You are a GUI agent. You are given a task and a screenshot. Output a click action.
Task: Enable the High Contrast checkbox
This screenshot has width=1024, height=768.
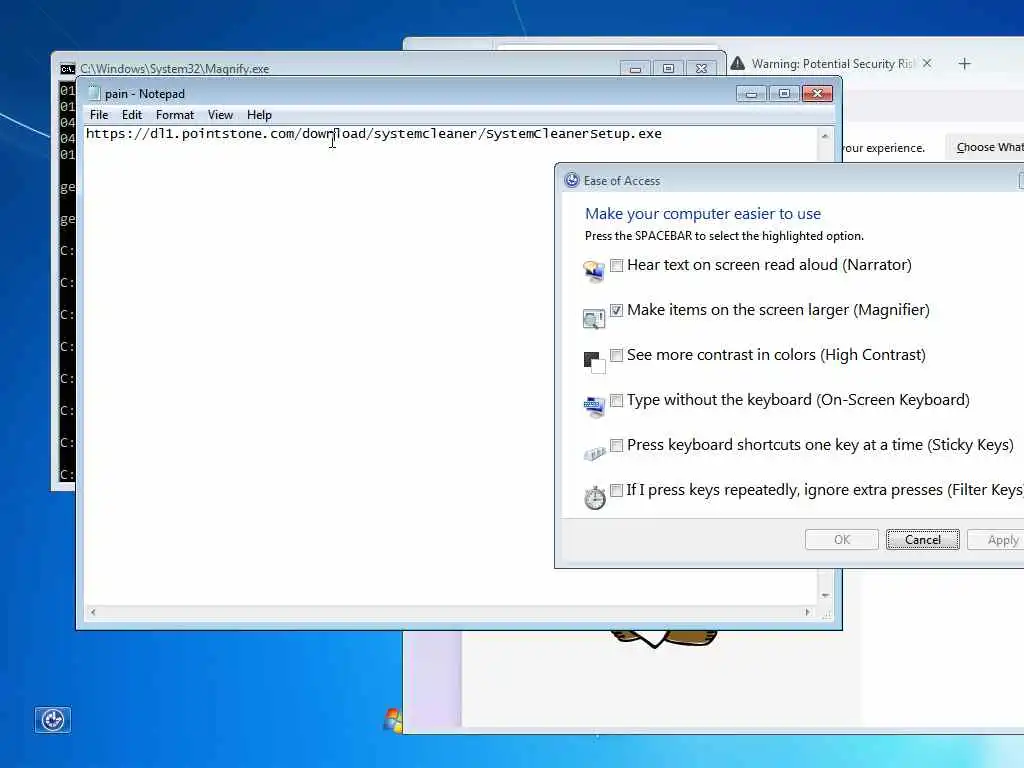tap(616, 355)
